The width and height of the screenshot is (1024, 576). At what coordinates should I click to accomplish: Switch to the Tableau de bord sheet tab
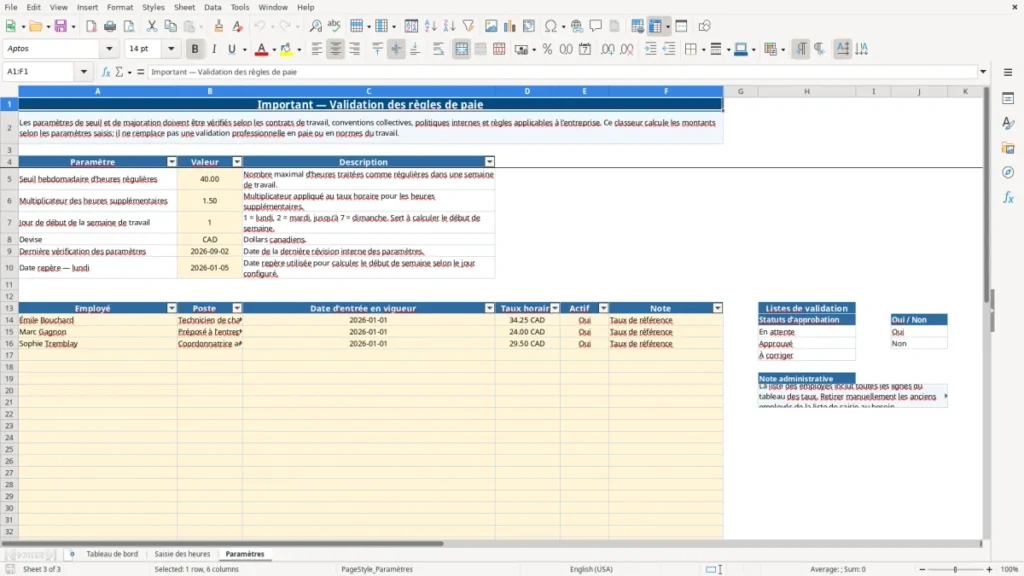[x=112, y=554]
